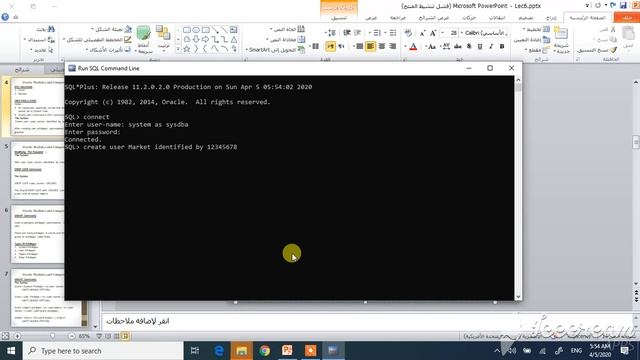Click the Arrange shapes button
Image resolution: width=640 pixels, height=360 pixels.
(x=163, y=38)
